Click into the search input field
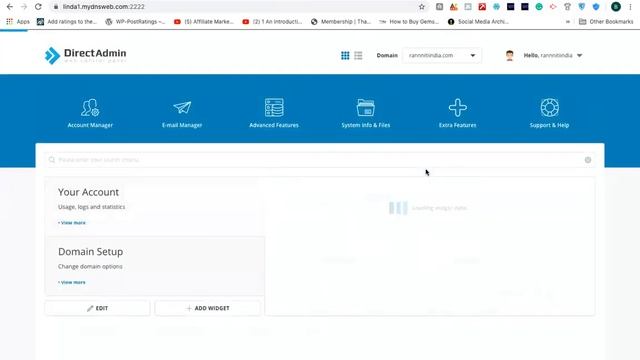Screen dimensions: 640x360 pos(319,160)
